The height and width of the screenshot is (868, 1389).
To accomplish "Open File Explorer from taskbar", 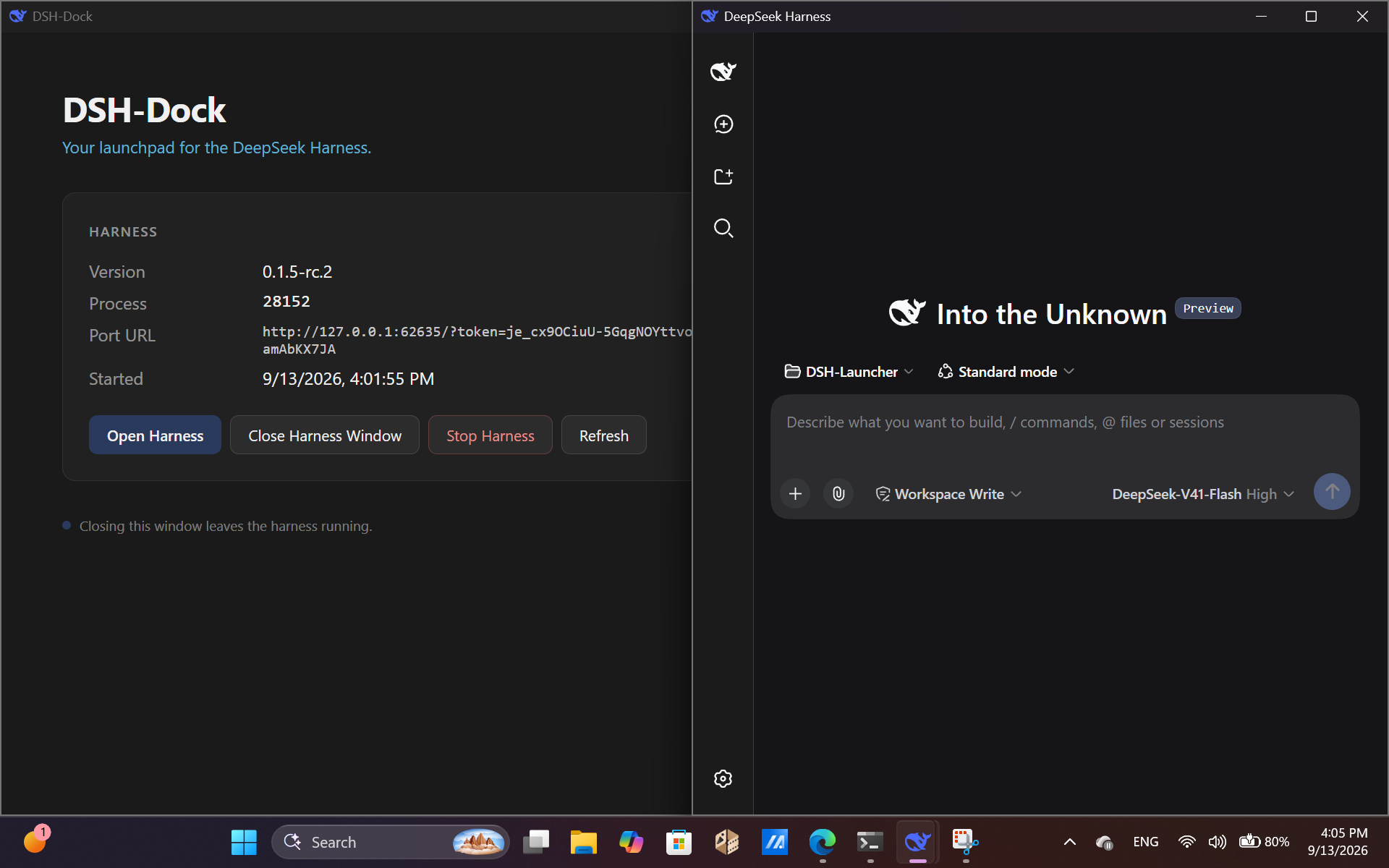I will [583, 842].
